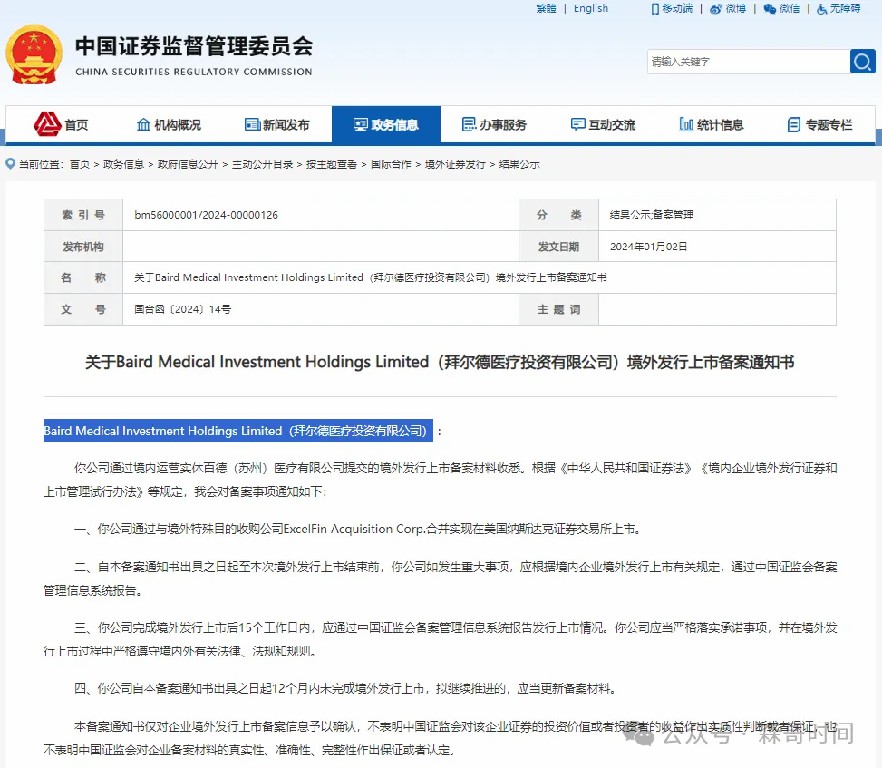Click the accessibility wheelchair icon
The height and width of the screenshot is (768, 882).
(822, 9)
